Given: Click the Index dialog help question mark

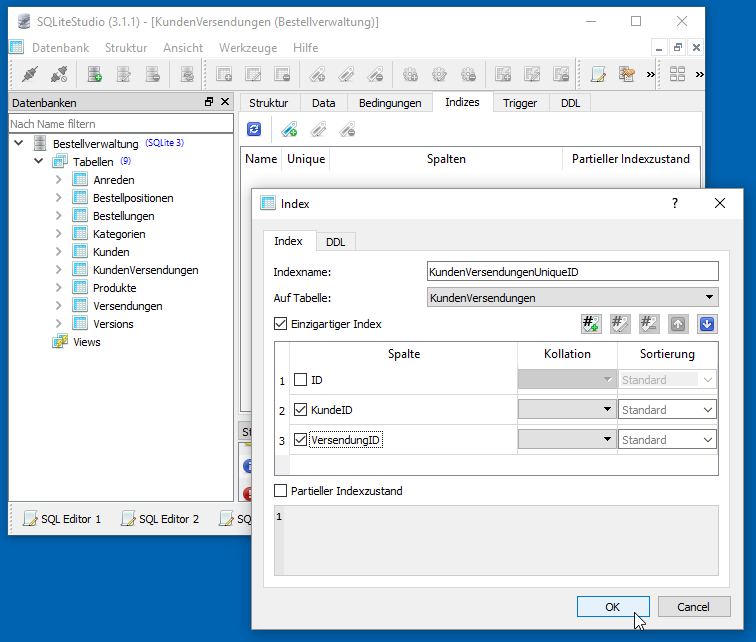Looking at the screenshot, I should [674, 203].
